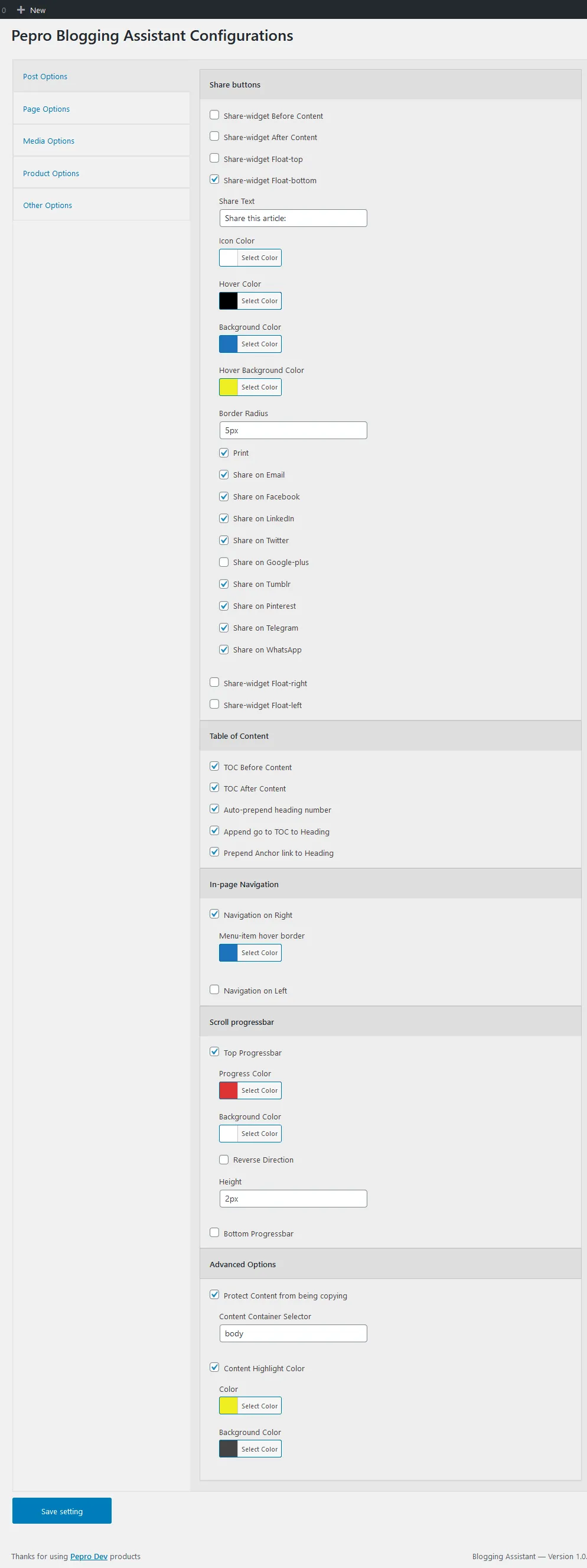The image size is (587, 1568).
Task: Enable Share-widget Before Content checkbox
Action: pyautogui.click(x=214, y=115)
